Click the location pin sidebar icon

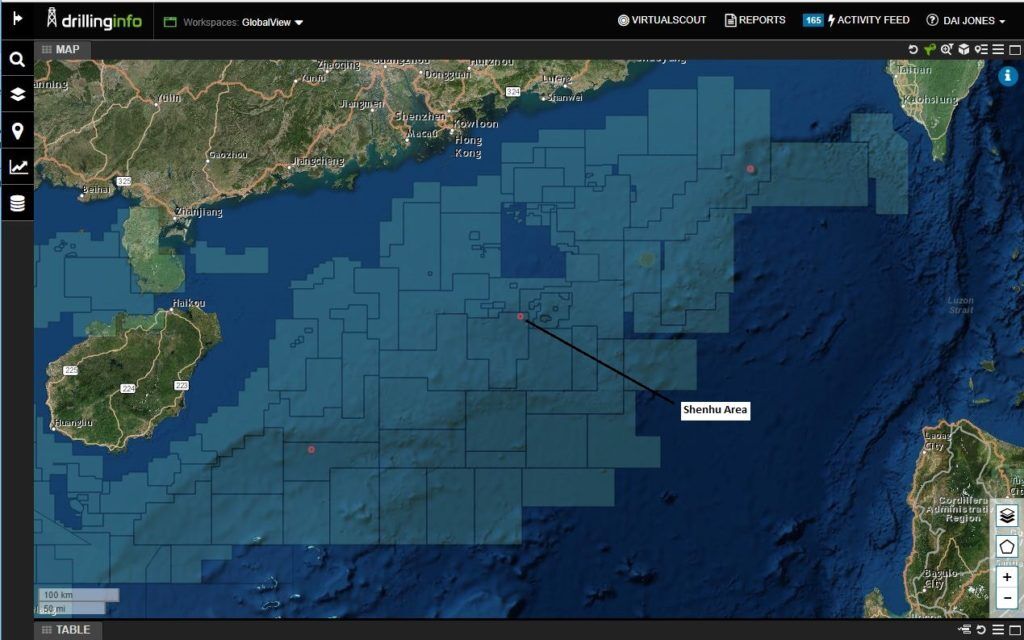pyautogui.click(x=18, y=131)
